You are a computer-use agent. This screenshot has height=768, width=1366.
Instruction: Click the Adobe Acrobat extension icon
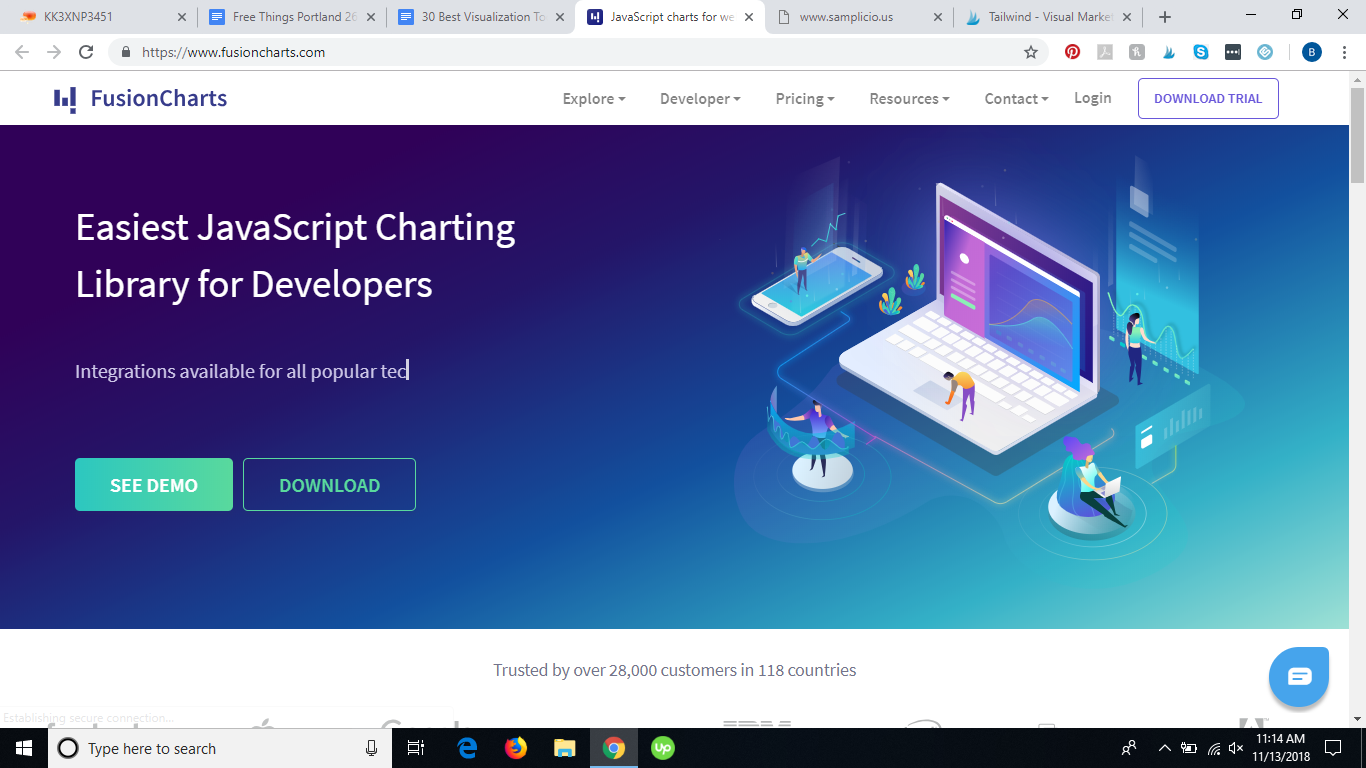tap(1105, 52)
